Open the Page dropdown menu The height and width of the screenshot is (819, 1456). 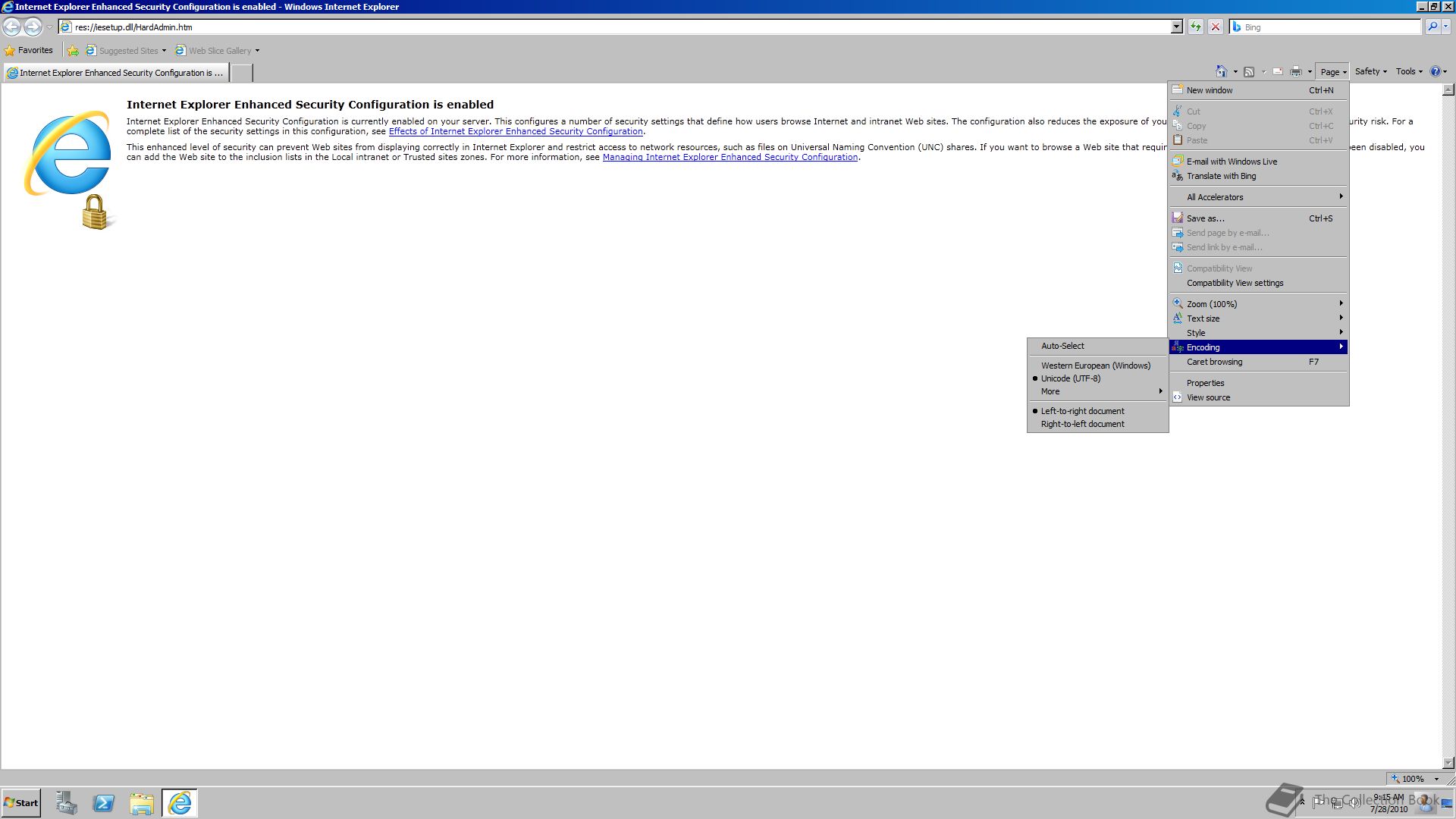[1332, 72]
